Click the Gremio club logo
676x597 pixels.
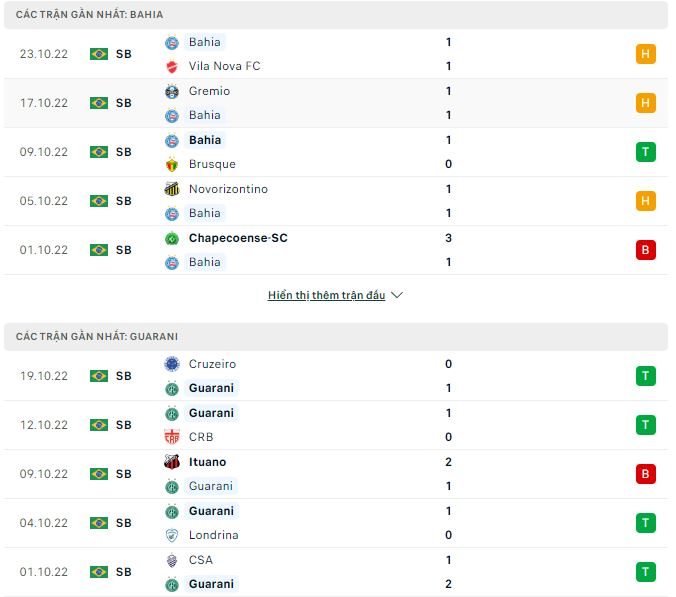tap(171, 91)
